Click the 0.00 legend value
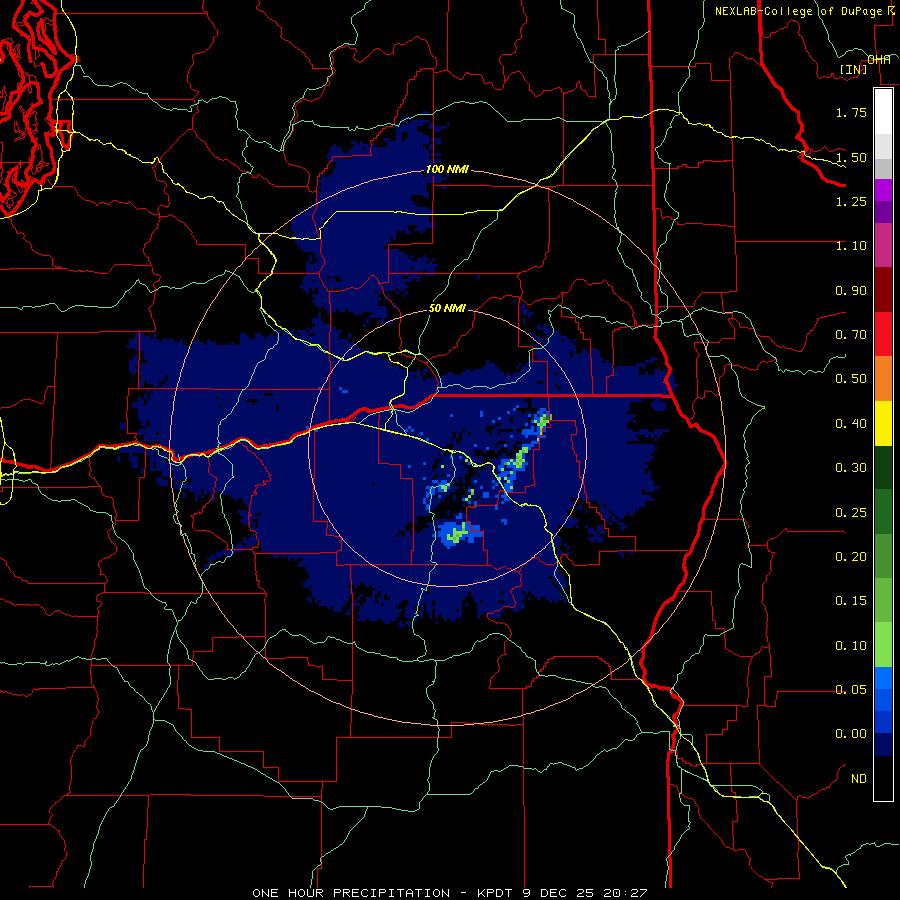Viewport: 900px width, 900px height. 851,734
